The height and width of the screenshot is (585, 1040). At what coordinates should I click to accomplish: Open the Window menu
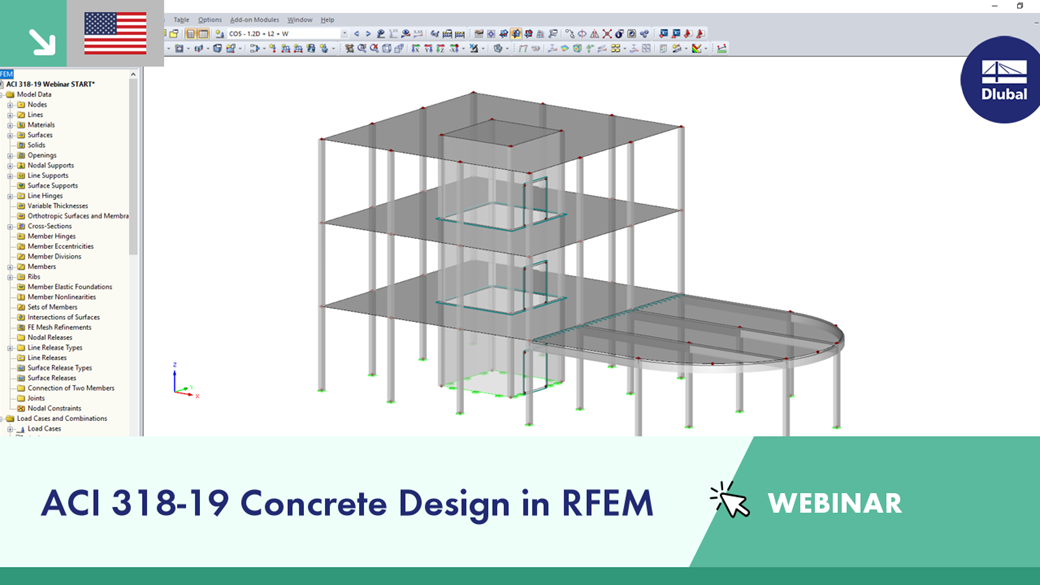(x=300, y=20)
